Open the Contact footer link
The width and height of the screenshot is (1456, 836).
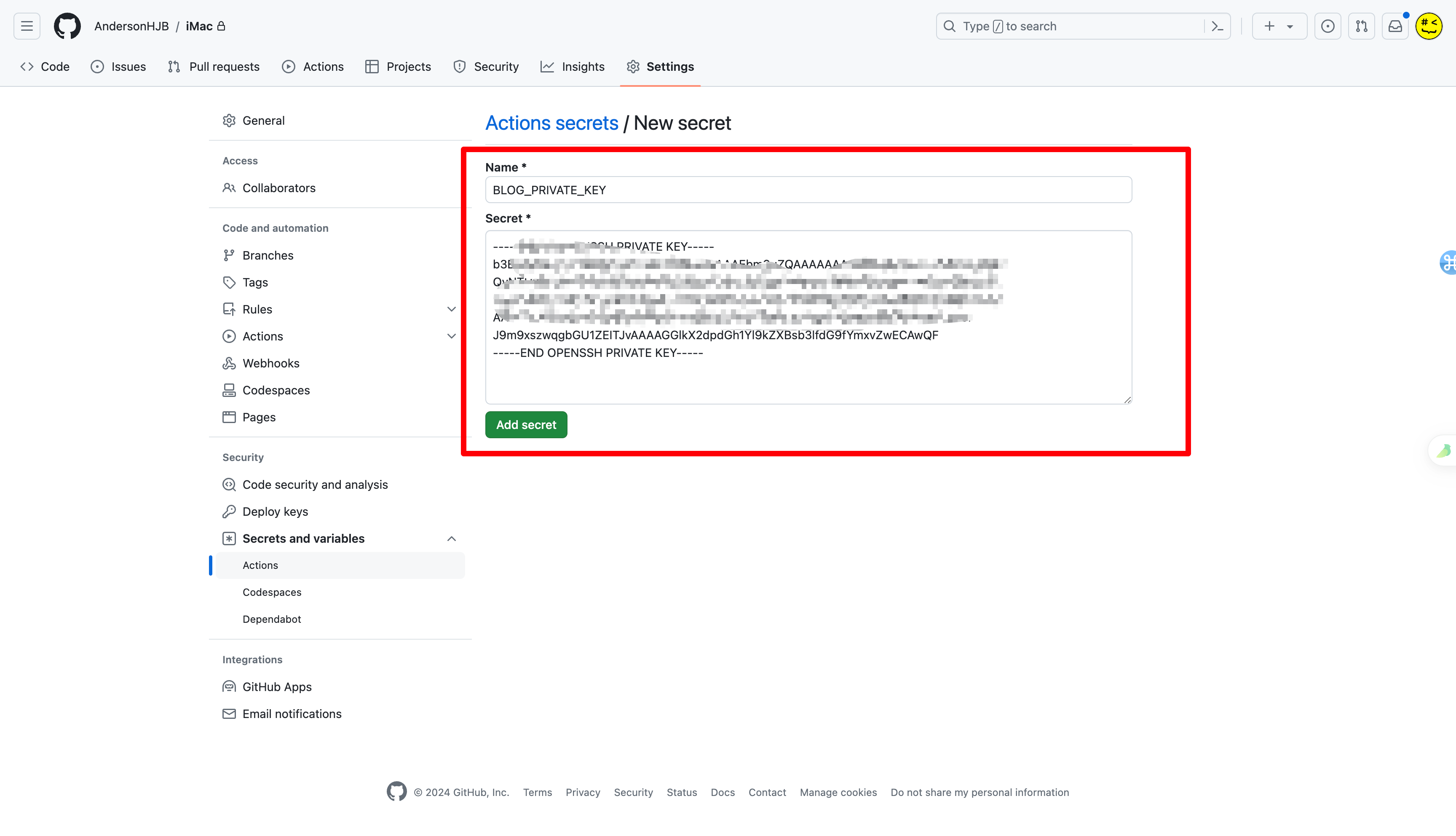(x=767, y=792)
